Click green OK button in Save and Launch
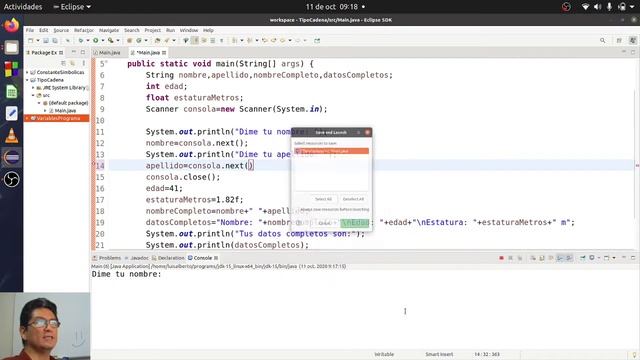This screenshot has width=640, height=360. [355, 222]
